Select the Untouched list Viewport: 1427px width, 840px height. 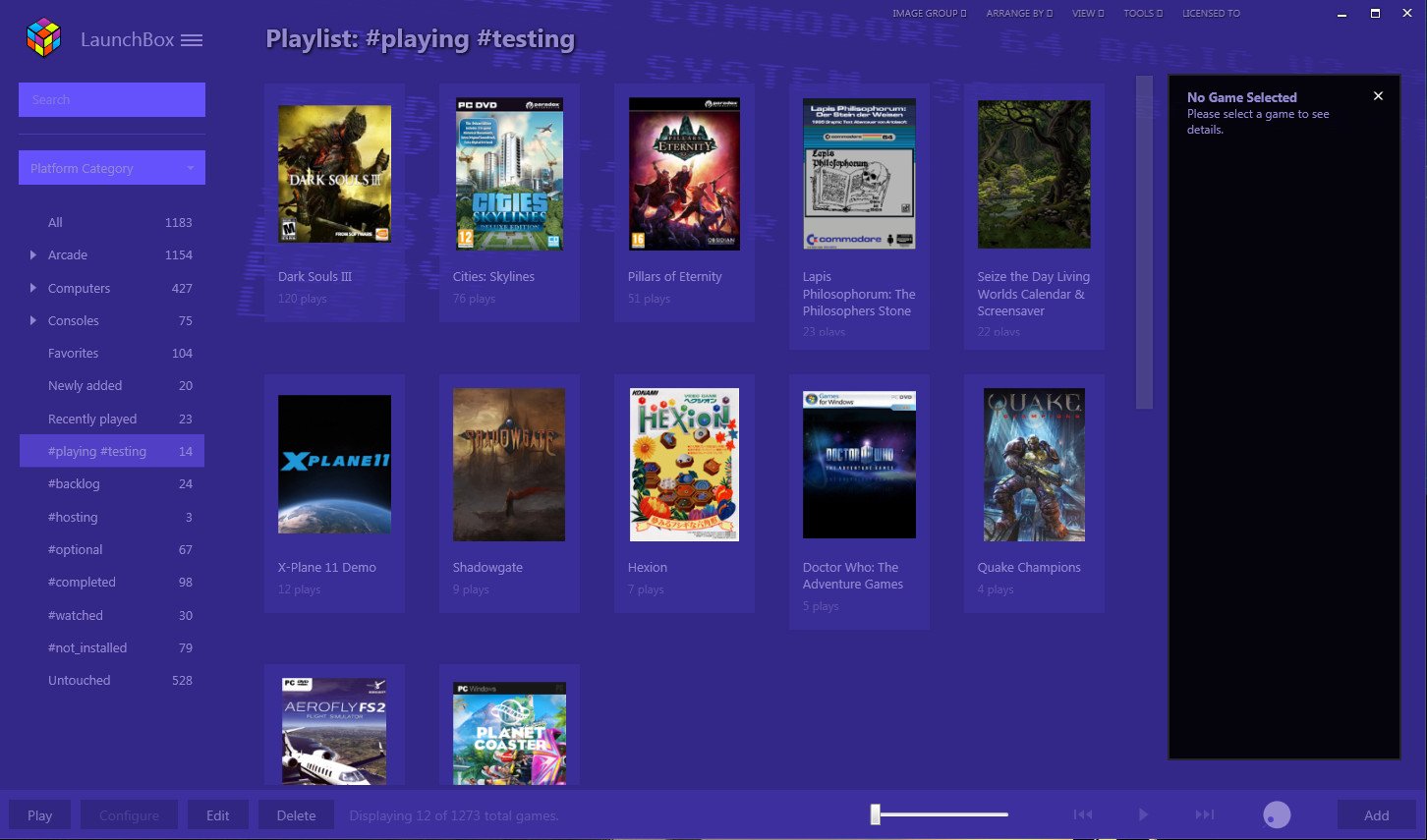coord(112,681)
